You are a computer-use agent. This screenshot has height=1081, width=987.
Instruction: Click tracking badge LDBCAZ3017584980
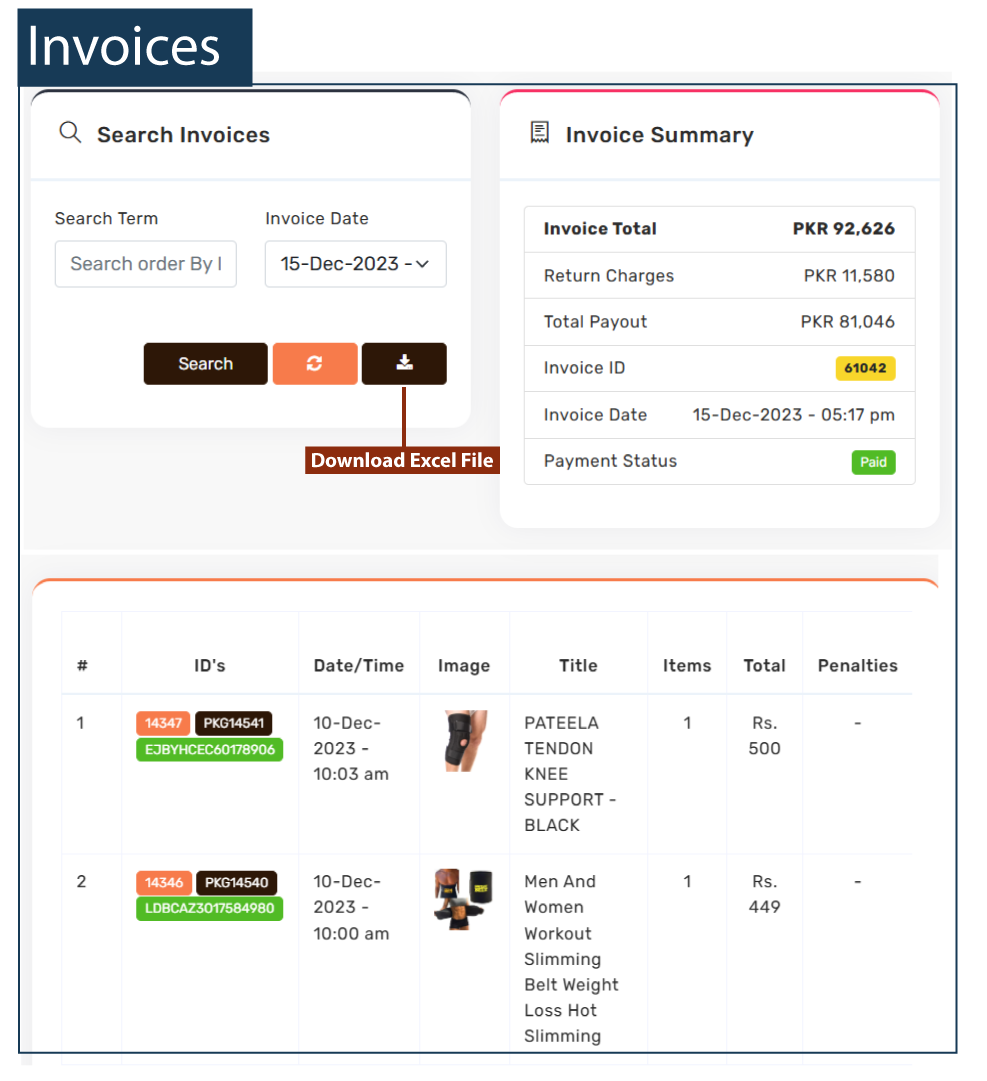pos(209,908)
